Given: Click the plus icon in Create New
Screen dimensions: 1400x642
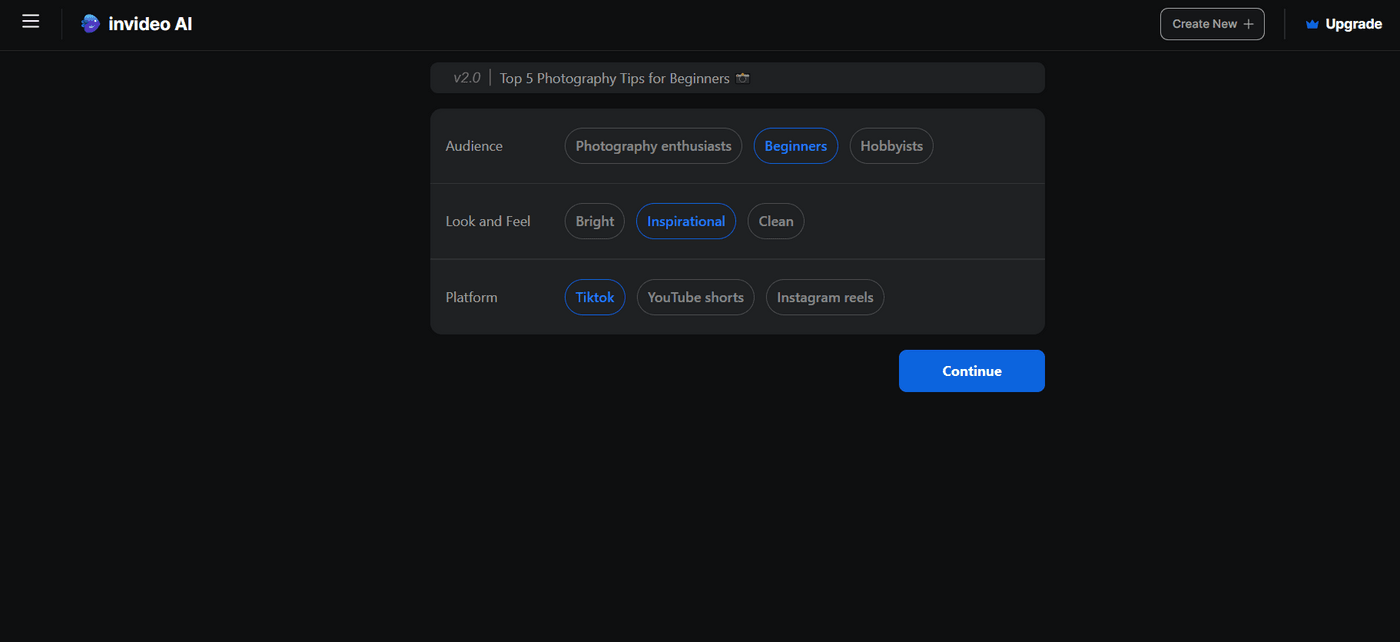Looking at the screenshot, I should (x=1248, y=23).
